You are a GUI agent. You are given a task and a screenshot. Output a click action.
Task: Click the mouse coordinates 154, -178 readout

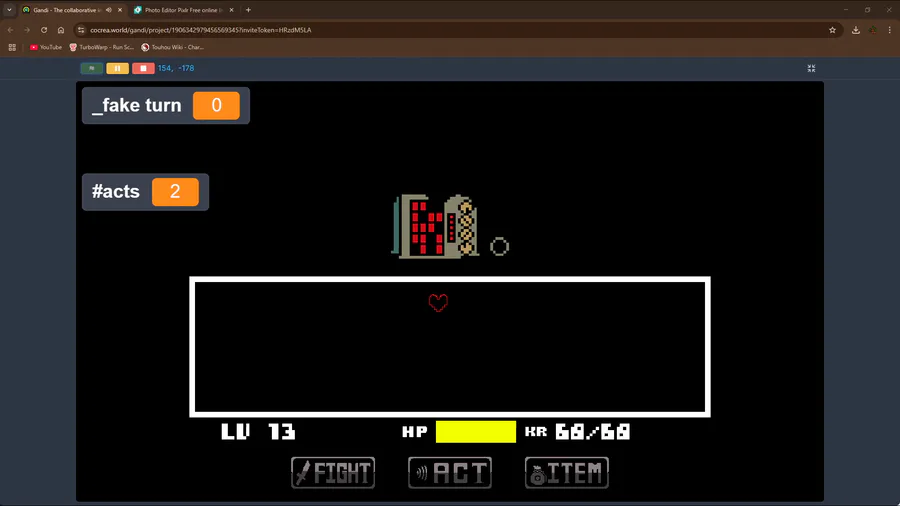click(176, 68)
